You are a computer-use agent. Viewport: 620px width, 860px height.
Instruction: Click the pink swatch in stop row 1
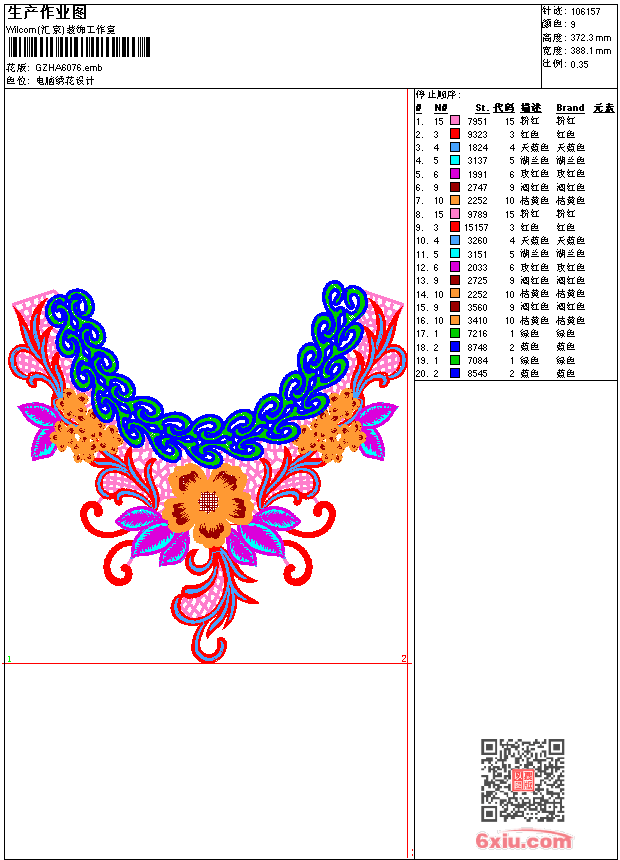455,121
